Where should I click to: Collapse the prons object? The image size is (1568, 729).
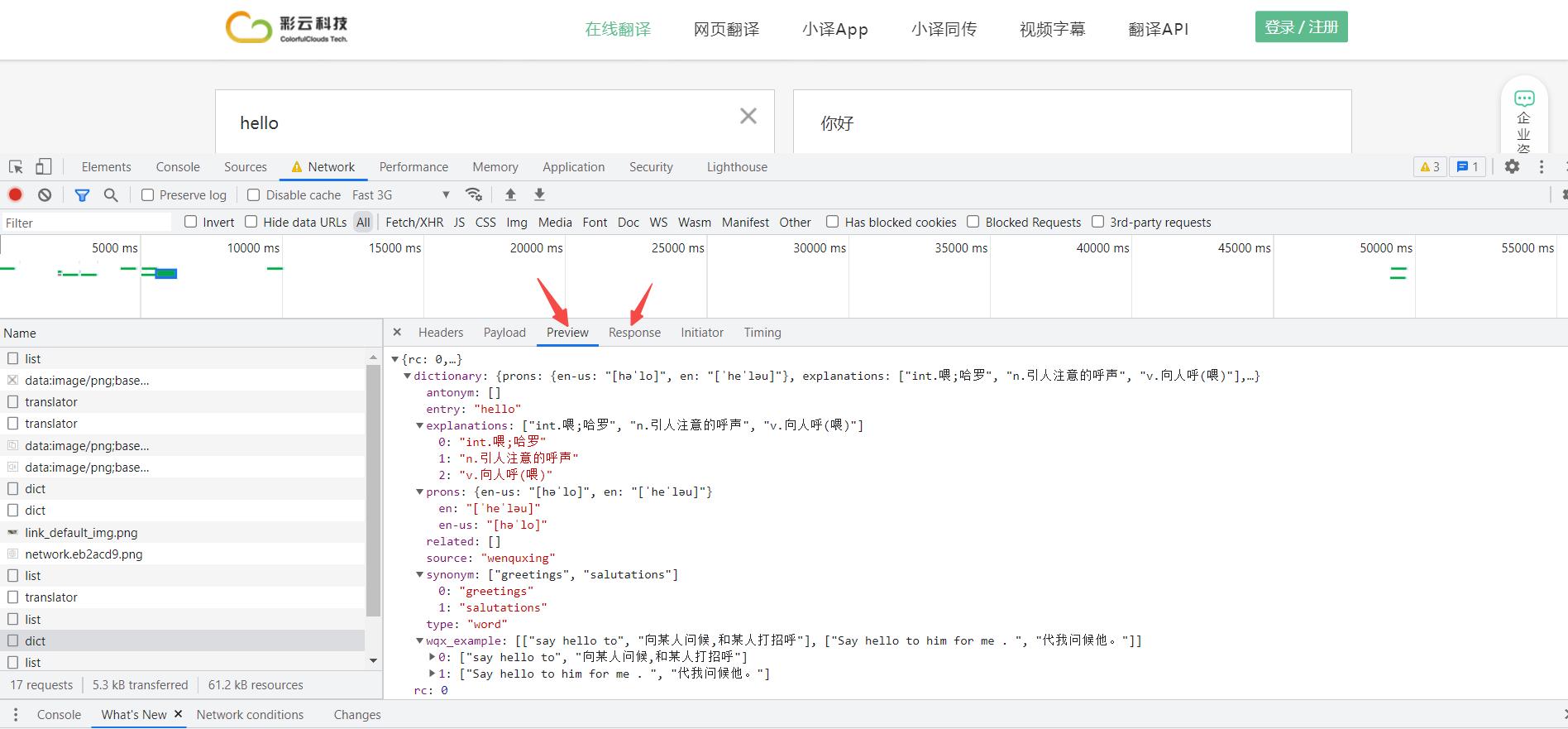click(420, 492)
